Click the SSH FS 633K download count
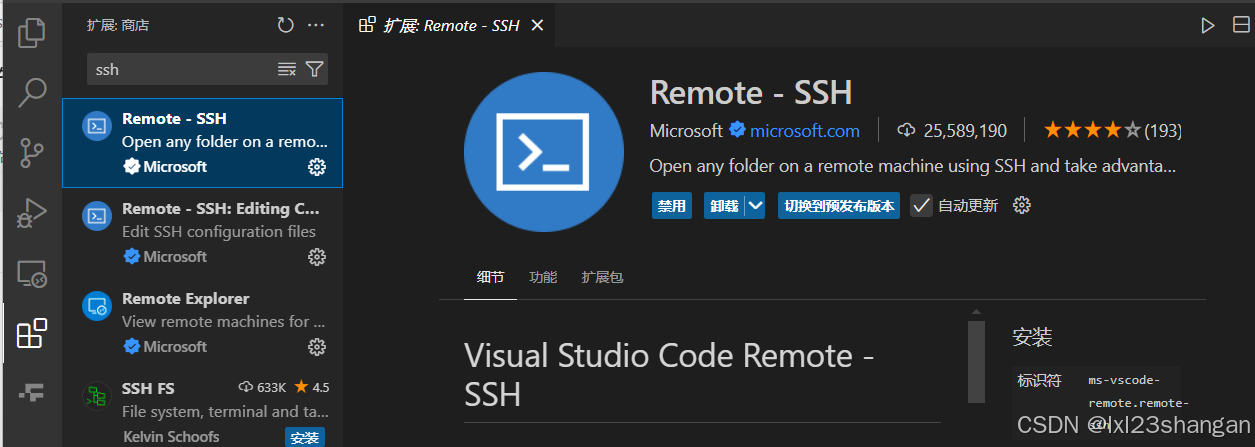 [x=263, y=387]
